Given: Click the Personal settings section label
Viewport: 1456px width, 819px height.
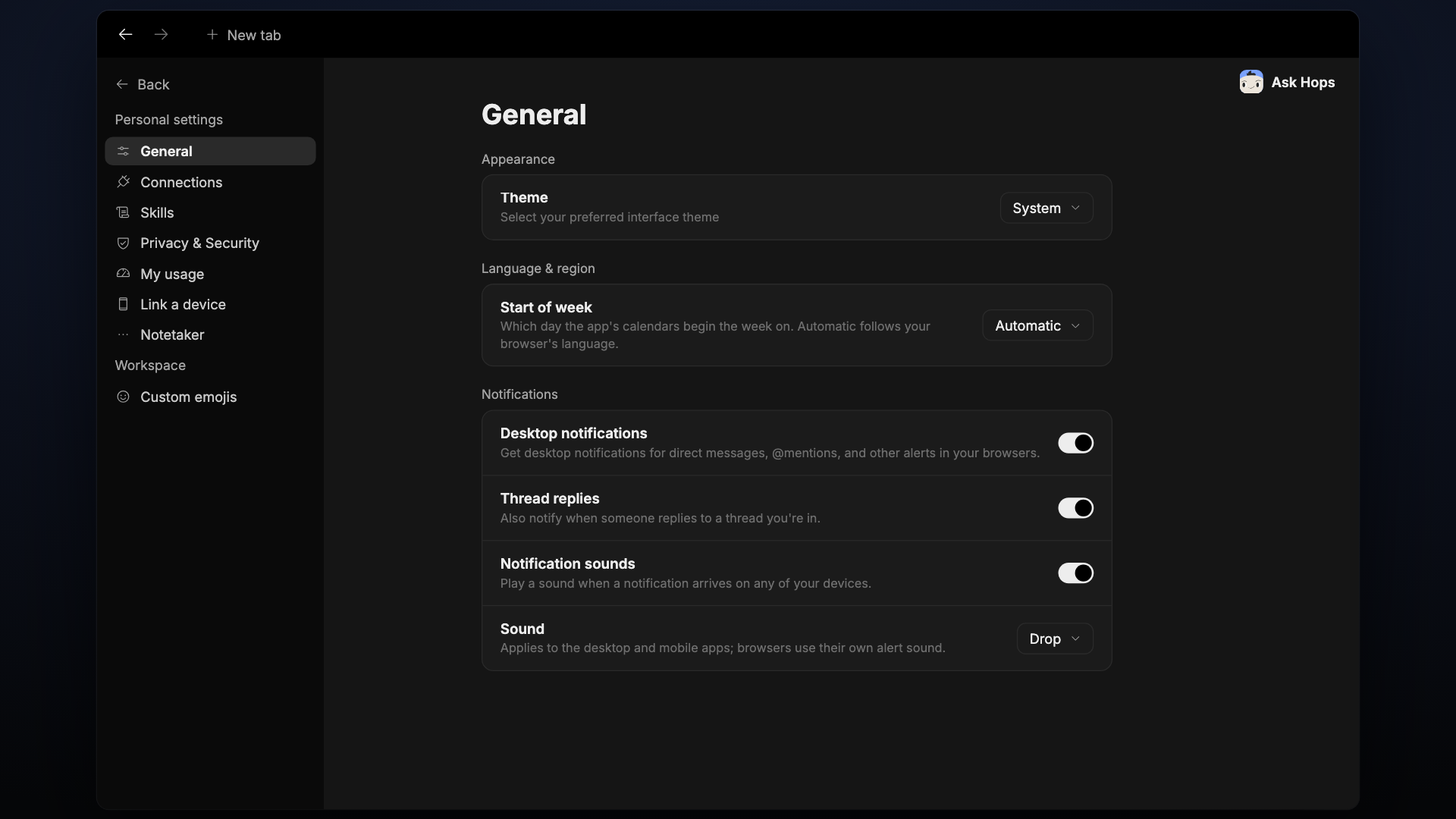Looking at the screenshot, I should [168, 120].
